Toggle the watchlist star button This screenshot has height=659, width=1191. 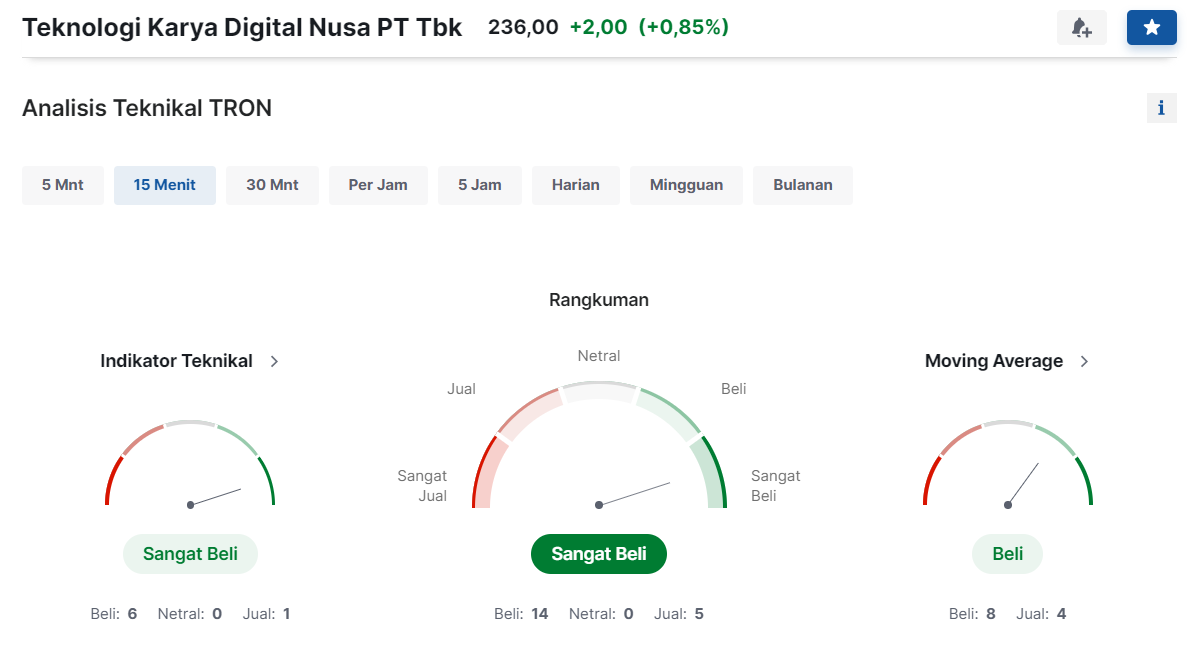pos(1151,28)
